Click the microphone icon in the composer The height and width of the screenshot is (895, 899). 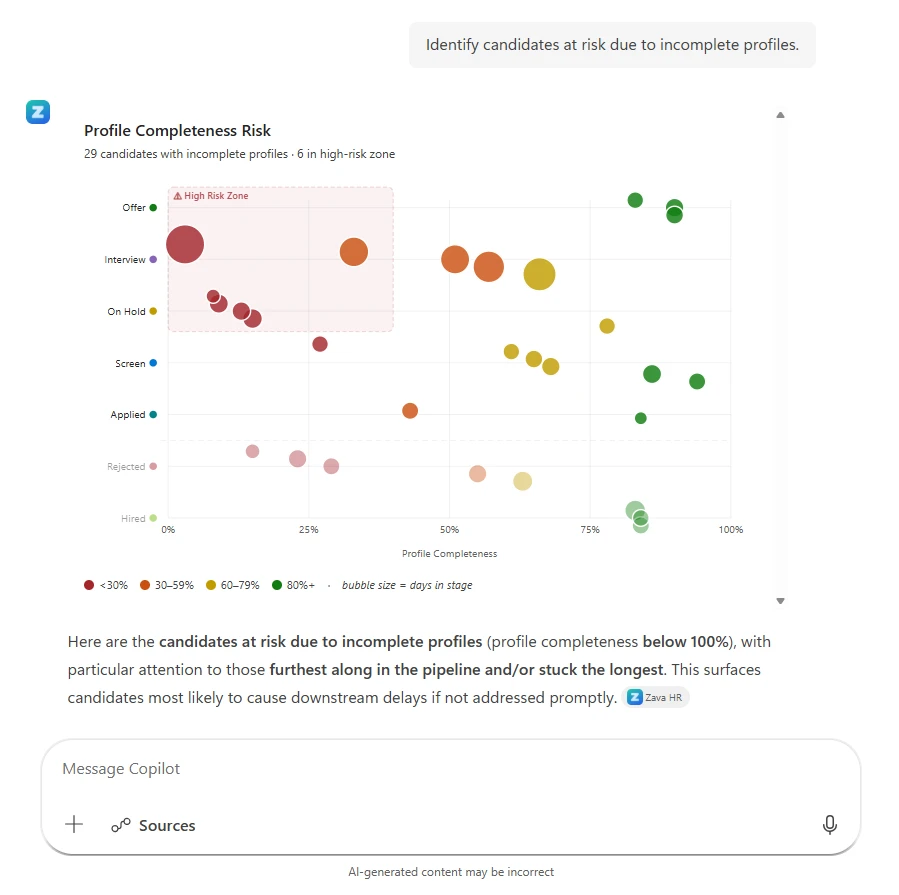[x=830, y=824]
